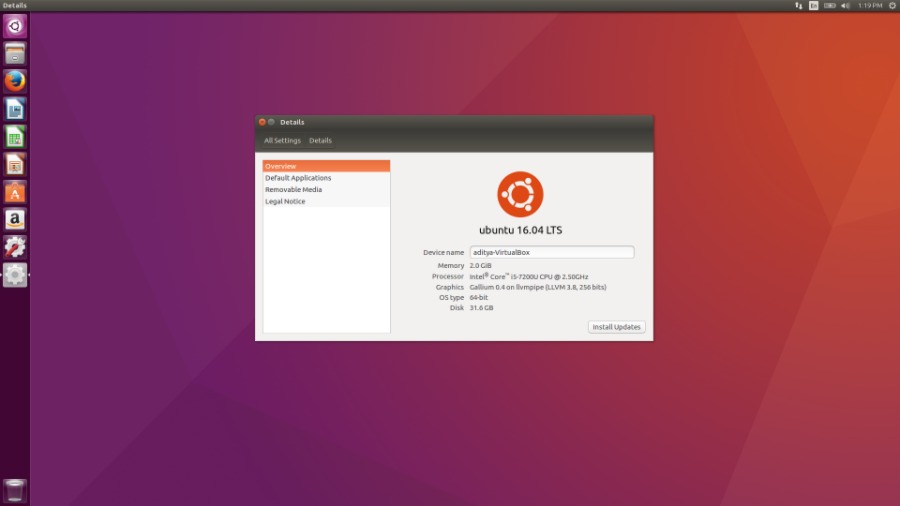Launch LibreOffice Impress
Screen dimensions: 900x506
(x=15, y=164)
